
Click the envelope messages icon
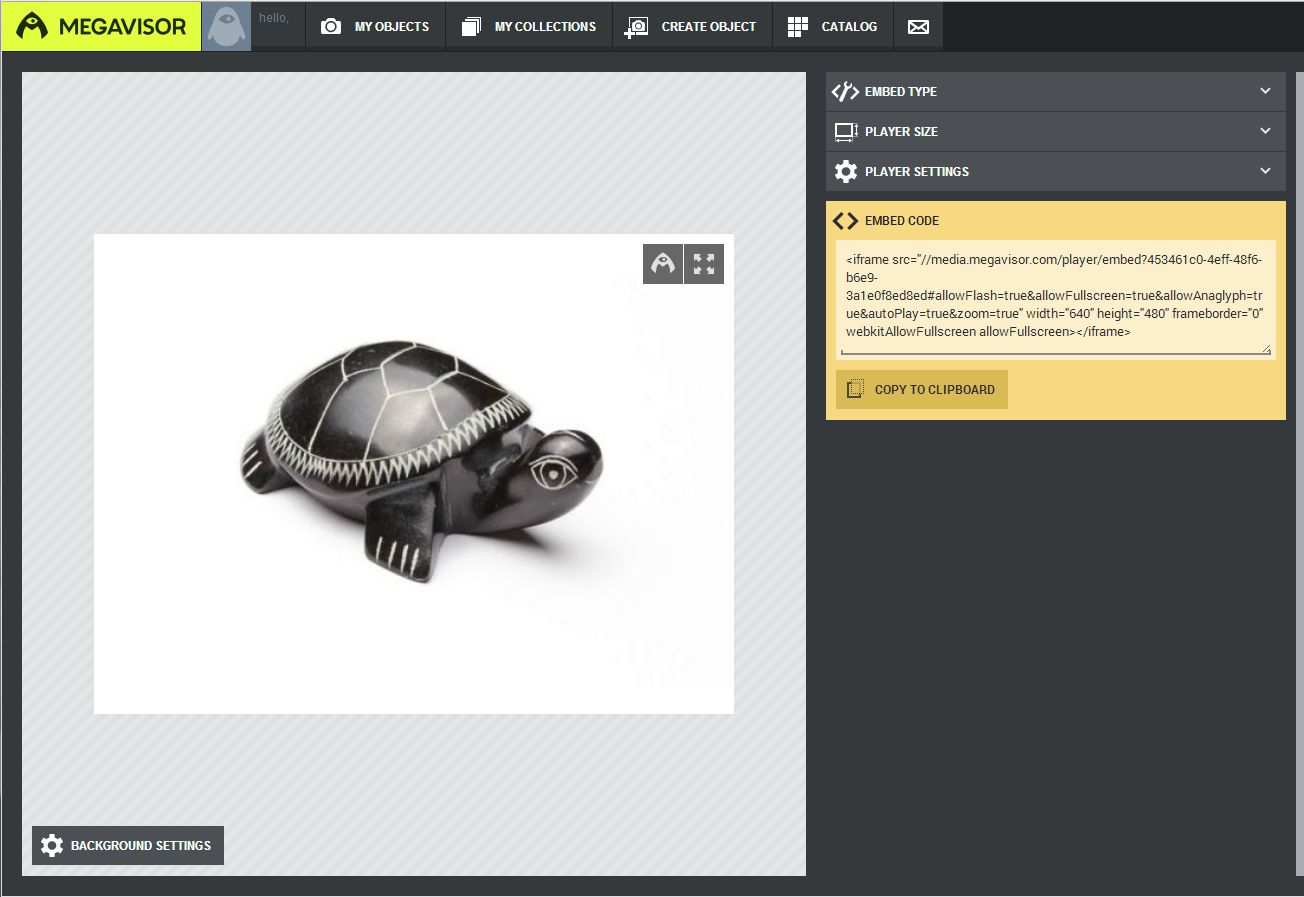[918, 27]
